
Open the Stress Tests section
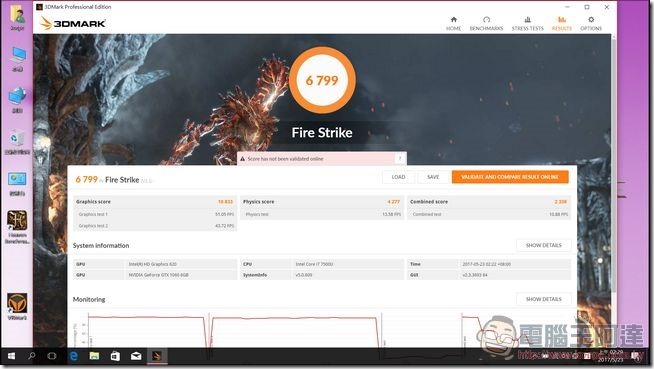pos(528,23)
